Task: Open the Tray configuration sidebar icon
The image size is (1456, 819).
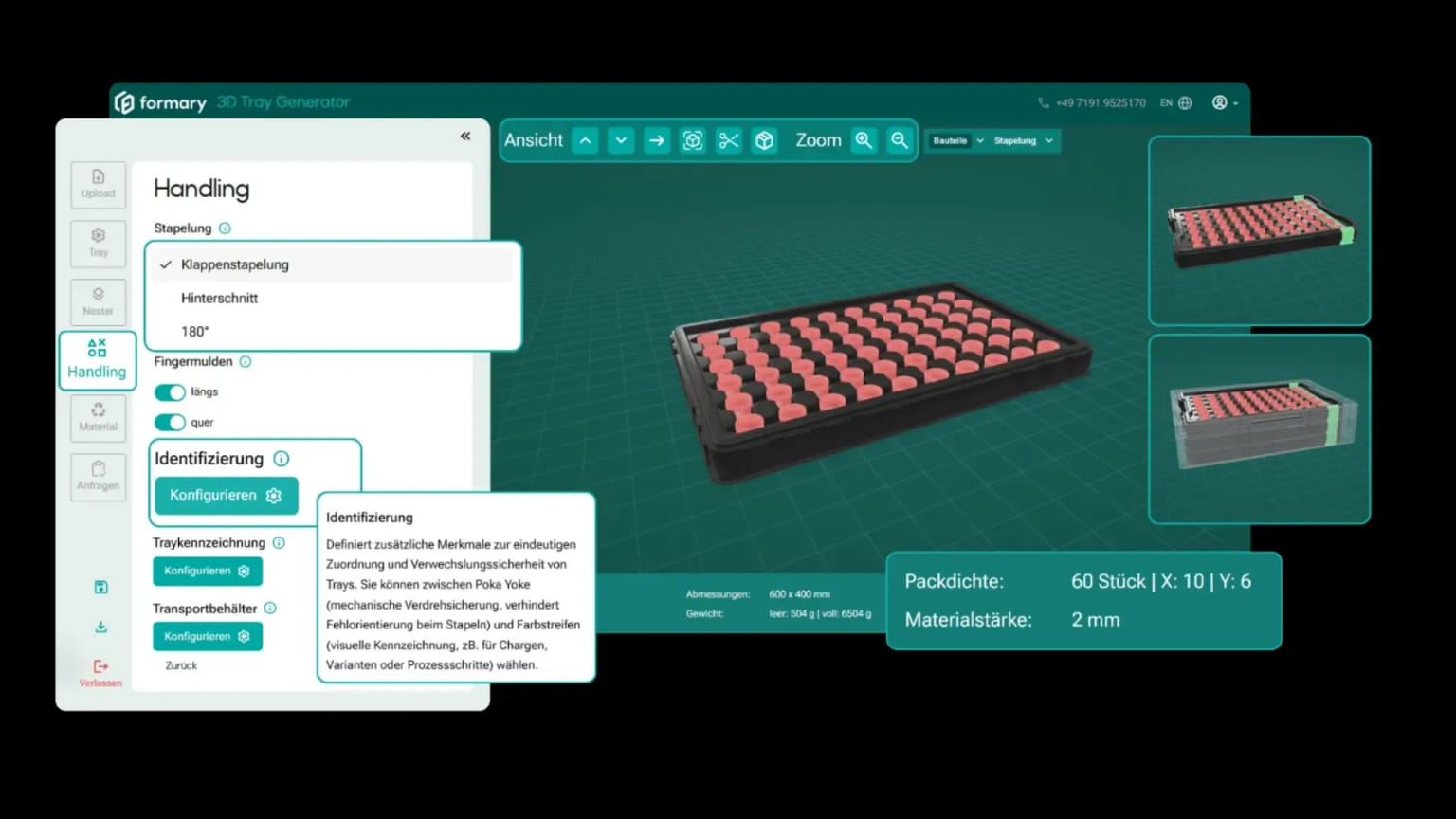Action: click(x=98, y=244)
